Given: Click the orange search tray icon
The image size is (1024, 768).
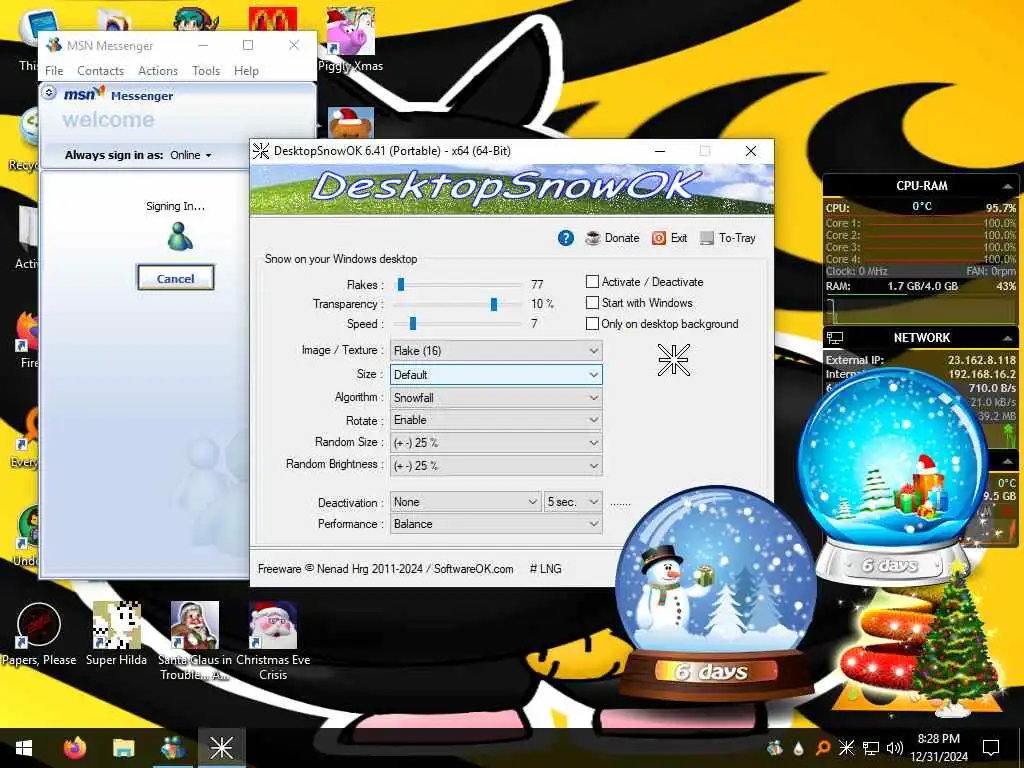Looking at the screenshot, I should click(x=823, y=748).
